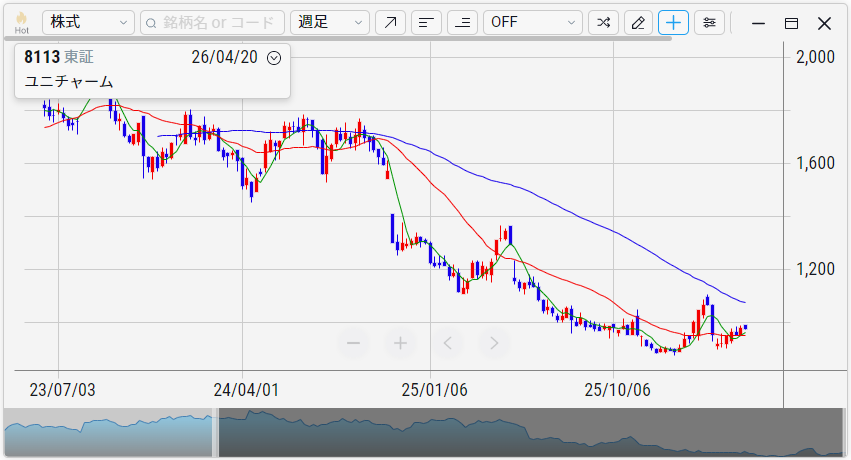Image resolution: width=851 pixels, height=460 pixels.
Task: Zoom out chart with minus button
Action: (353, 344)
